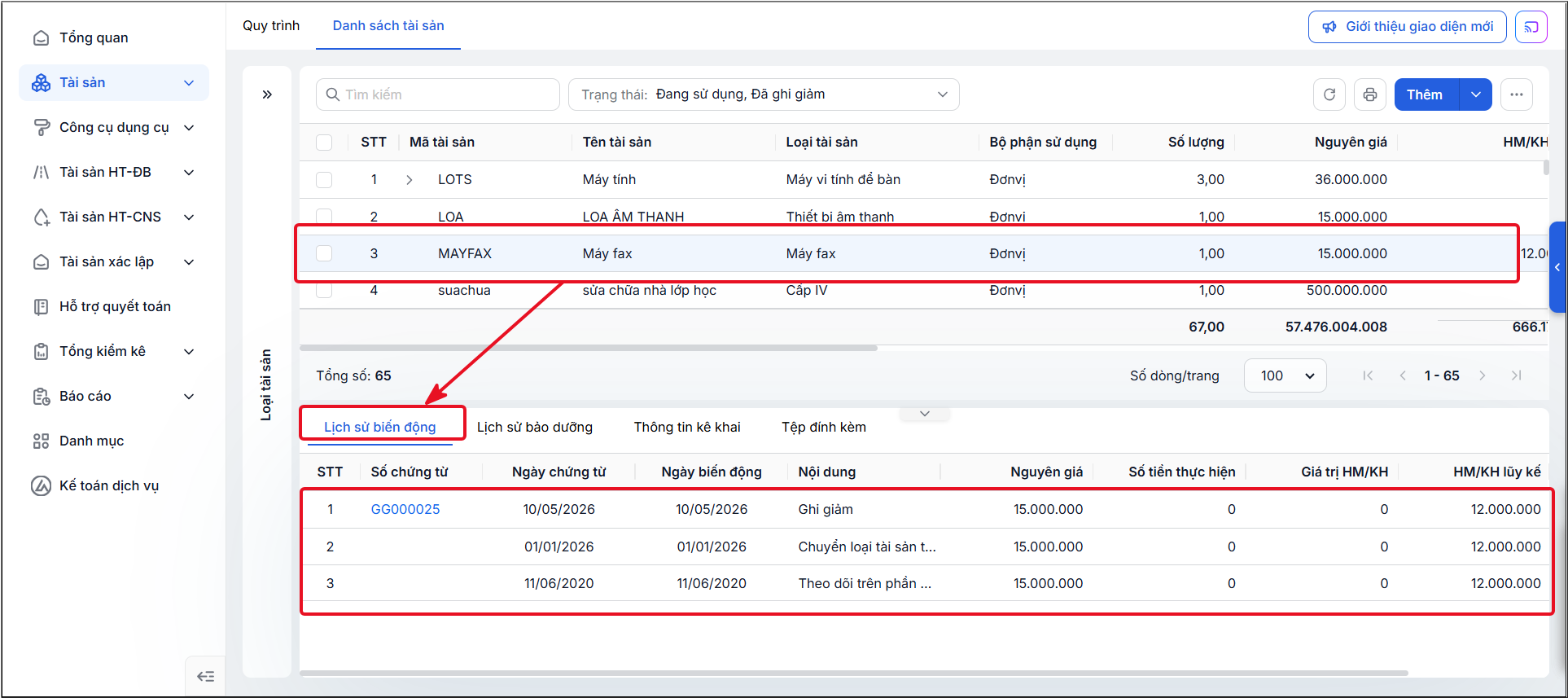
Task: Open the Lịch sử biến động tab
Action: coord(380,427)
